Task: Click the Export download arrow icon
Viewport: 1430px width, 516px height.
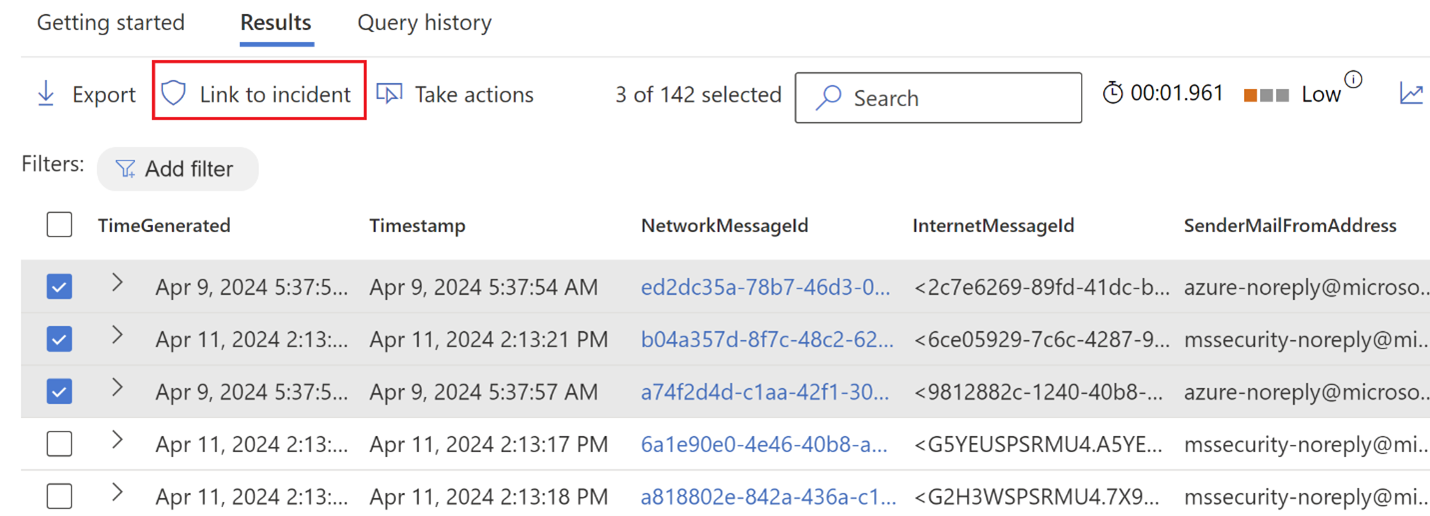Action: tap(46, 94)
